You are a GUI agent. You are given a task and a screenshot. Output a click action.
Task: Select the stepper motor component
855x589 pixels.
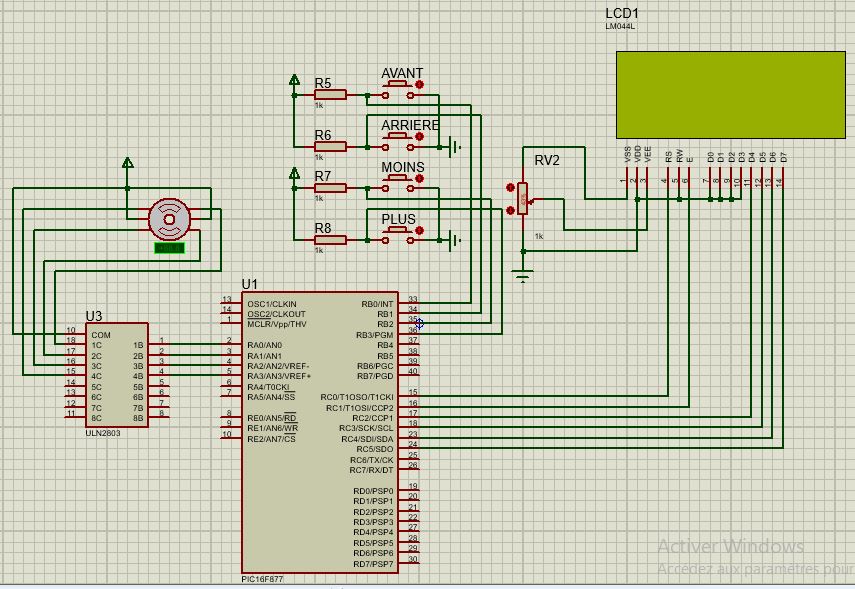[x=170, y=219]
